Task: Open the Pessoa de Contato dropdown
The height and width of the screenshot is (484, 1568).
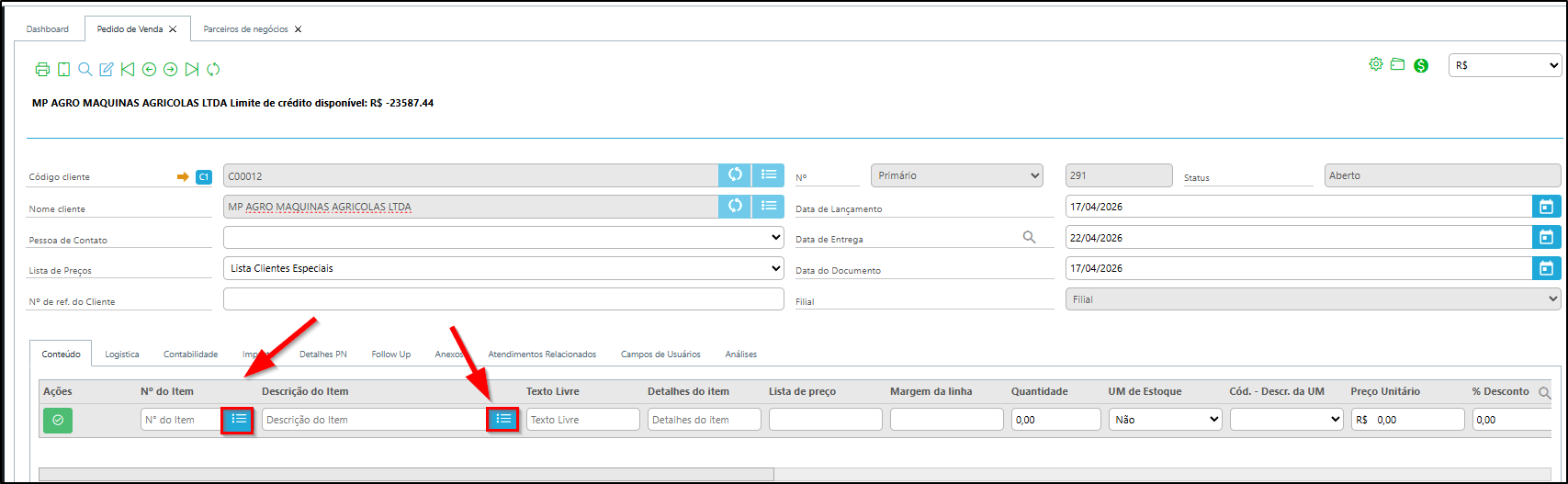Action: click(x=502, y=238)
